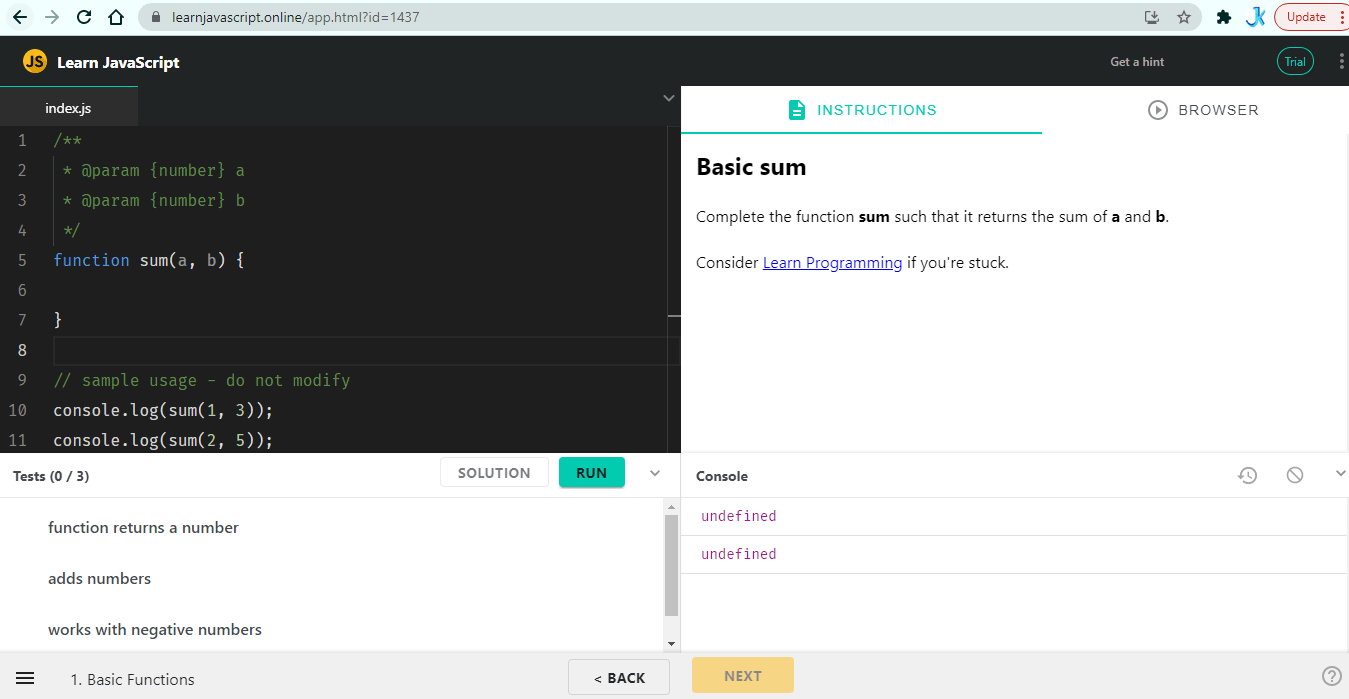
Task: Restore console history
Action: [x=1247, y=475]
